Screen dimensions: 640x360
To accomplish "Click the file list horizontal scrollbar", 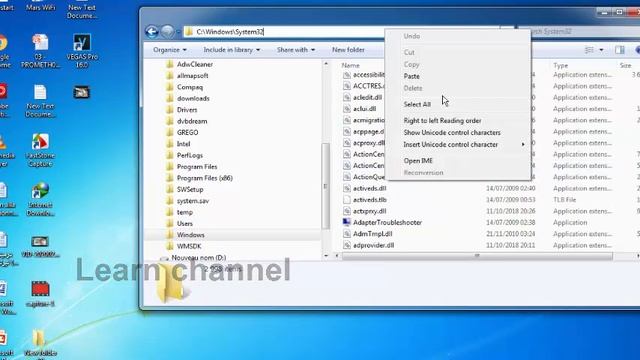I will (x=477, y=256).
